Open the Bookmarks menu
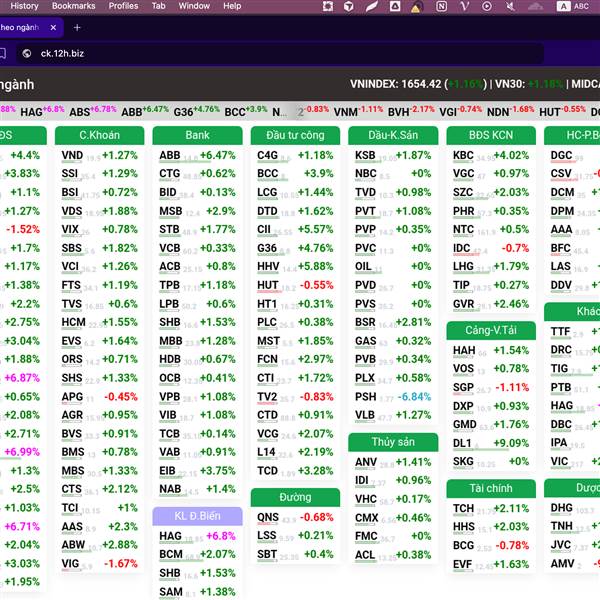This screenshot has width=600, height=600. [x=73, y=6]
